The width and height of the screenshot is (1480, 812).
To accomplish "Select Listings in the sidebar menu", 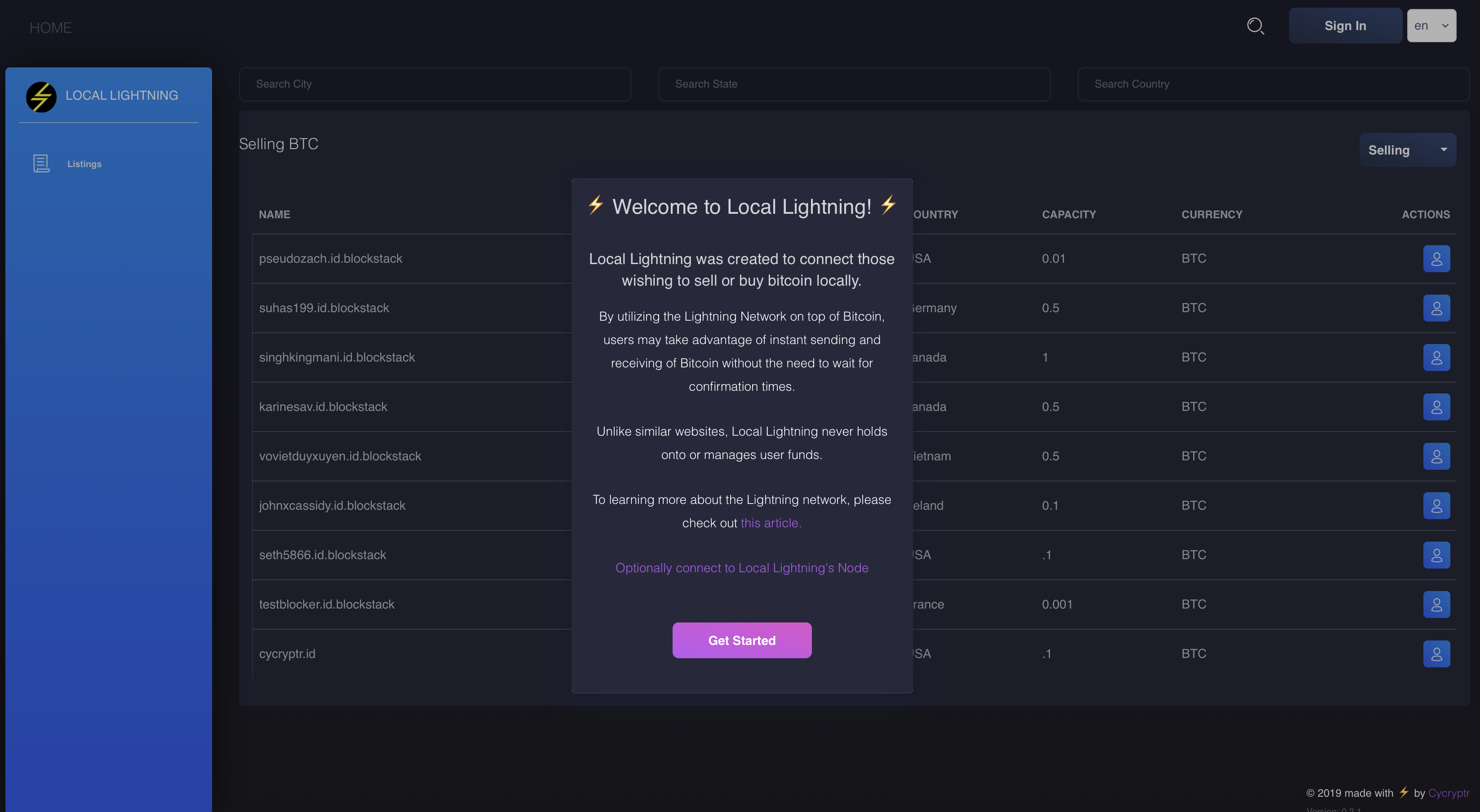I will [x=84, y=163].
